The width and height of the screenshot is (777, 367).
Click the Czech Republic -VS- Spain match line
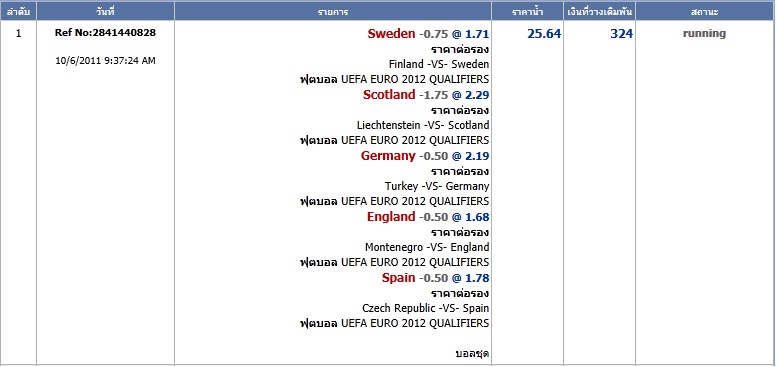426,308
